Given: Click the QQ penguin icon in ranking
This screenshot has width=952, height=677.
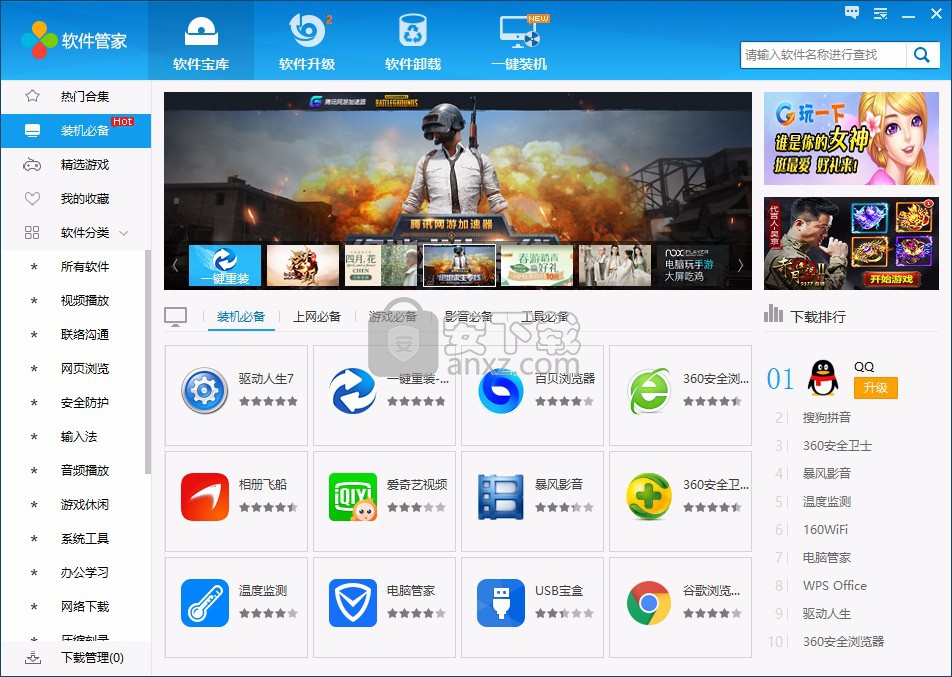Looking at the screenshot, I should pyautogui.click(x=823, y=378).
